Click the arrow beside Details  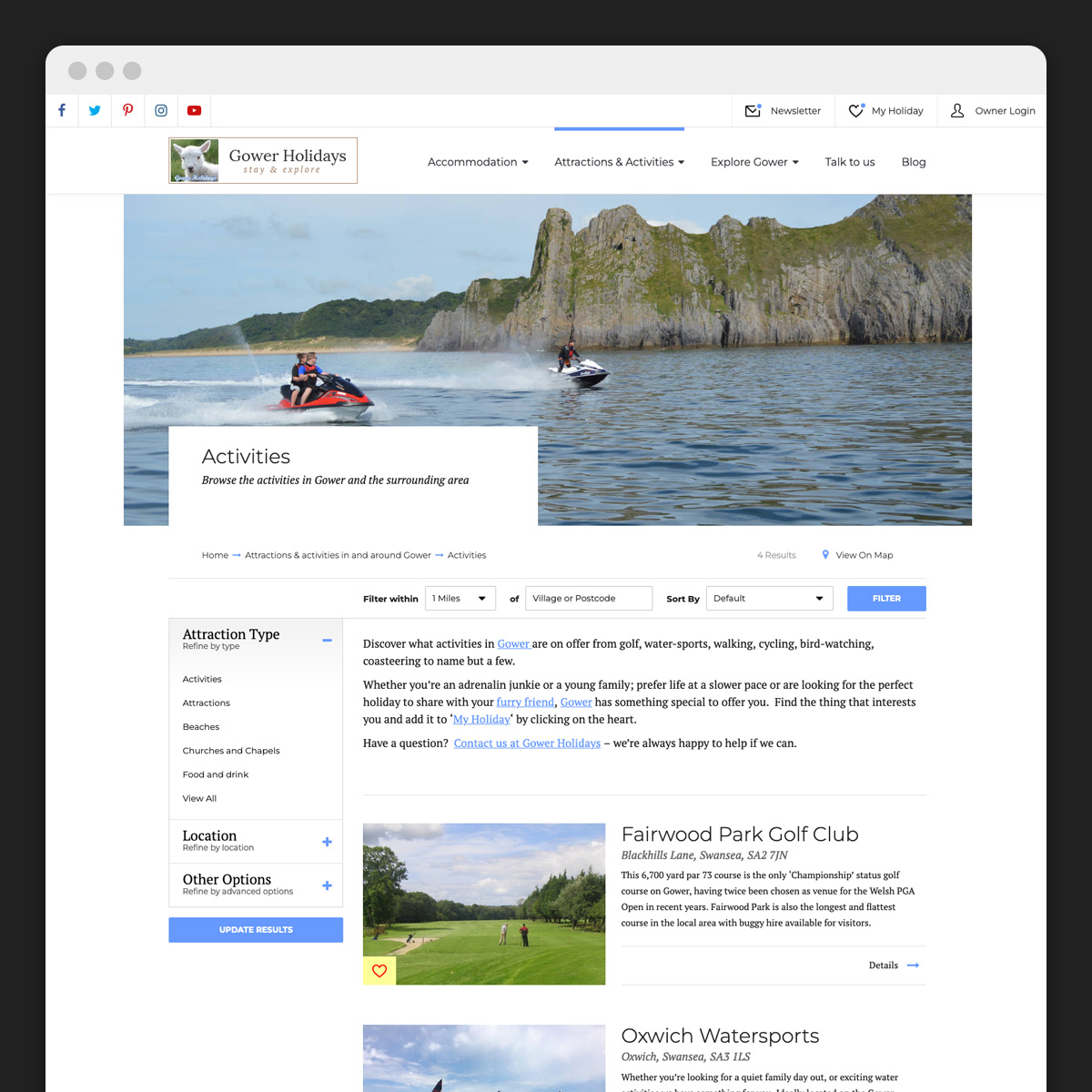(913, 966)
